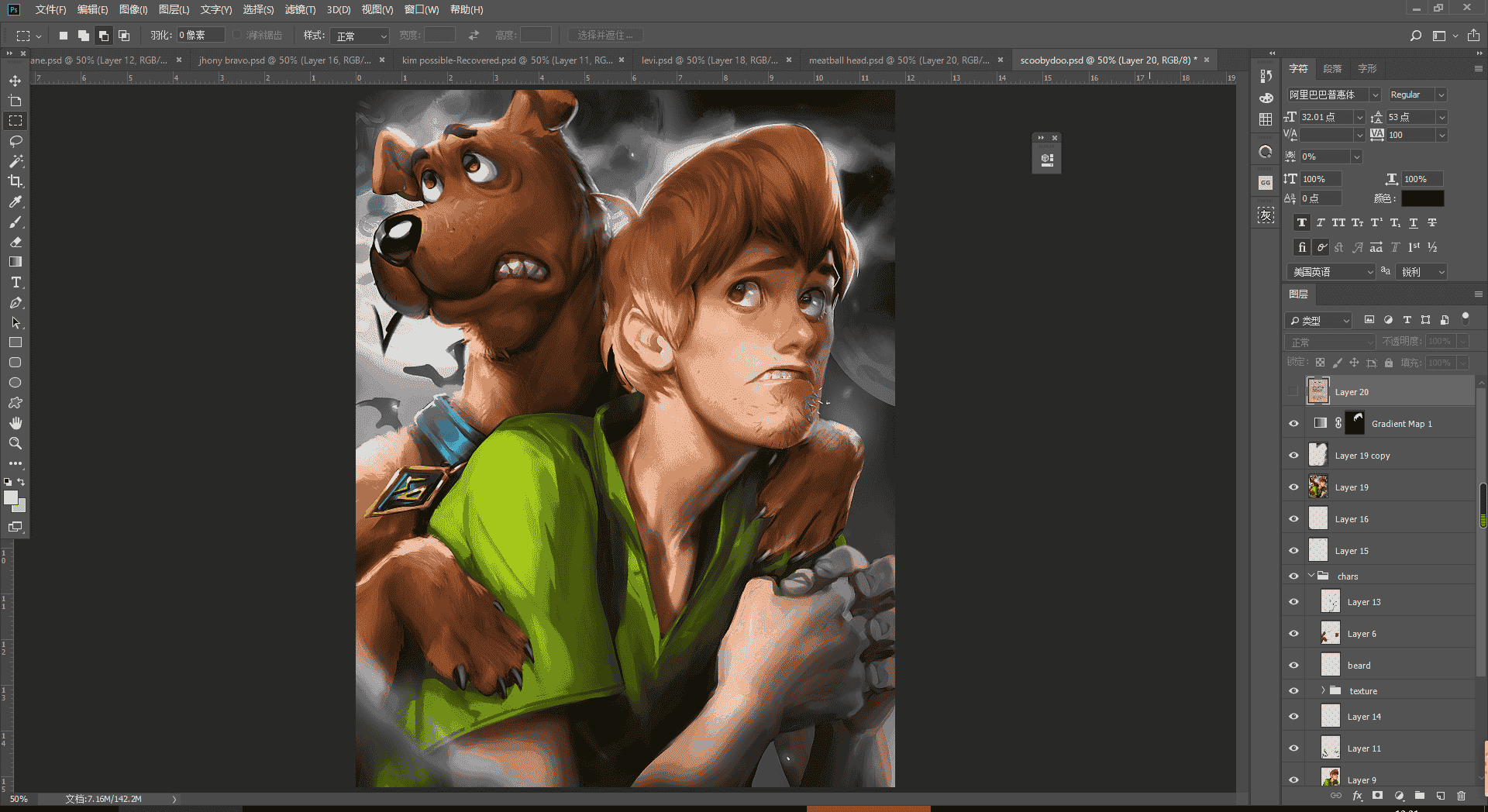Select the Eyedropper tool
This screenshot has width=1488, height=812.
click(x=15, y=201)
